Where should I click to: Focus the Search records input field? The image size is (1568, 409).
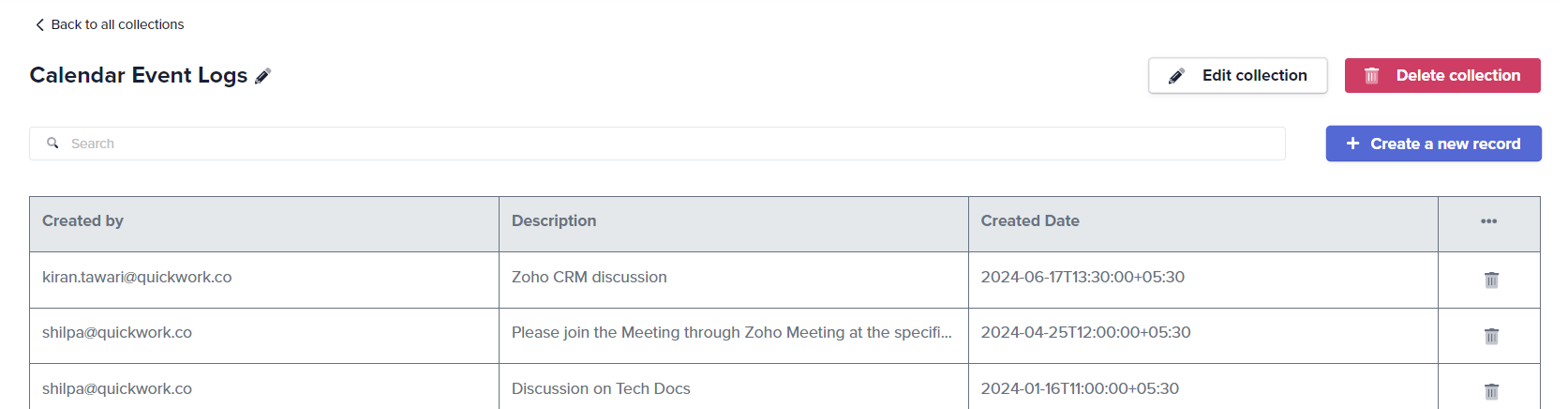[x=656, y=144]
